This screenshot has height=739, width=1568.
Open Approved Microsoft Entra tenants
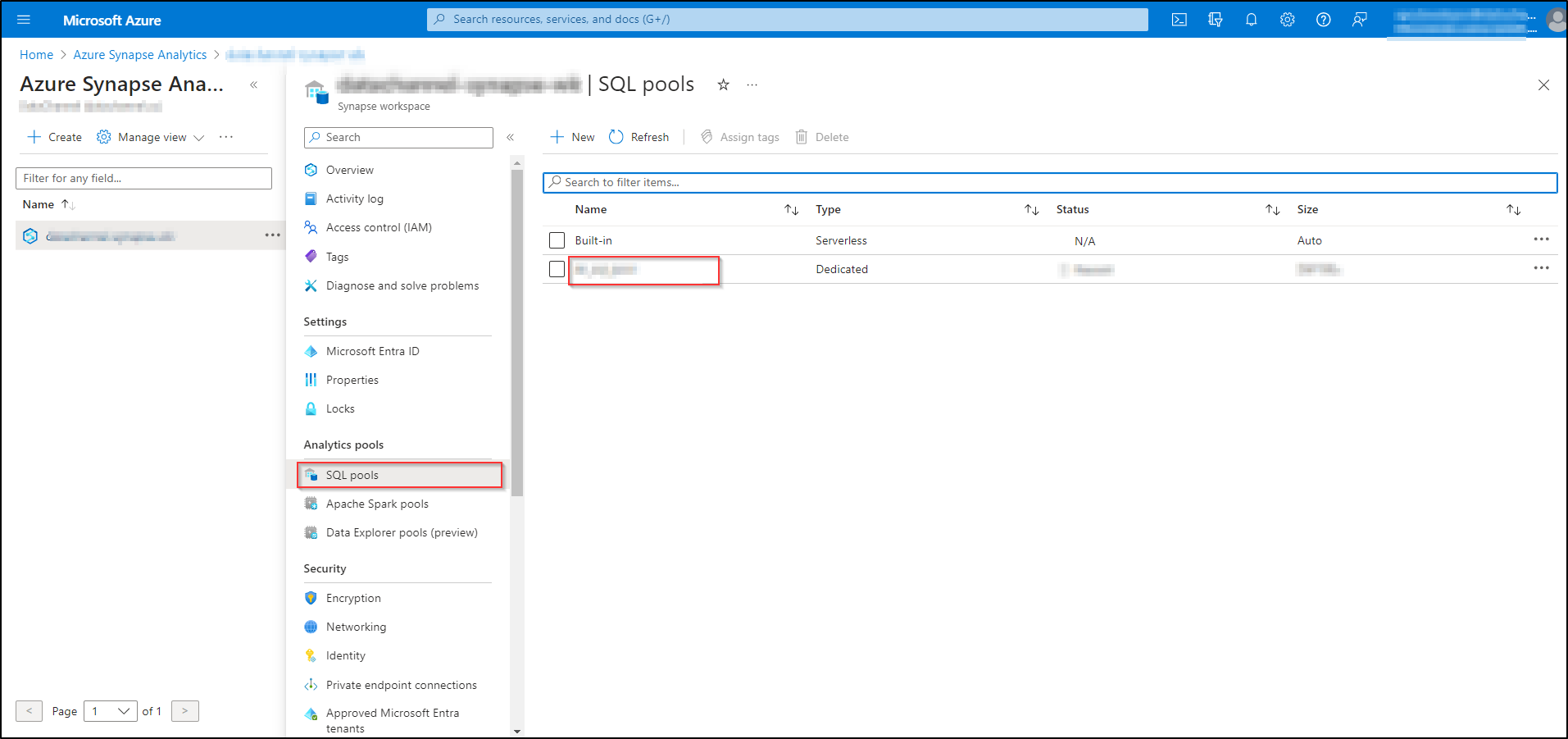pos(393,720)
